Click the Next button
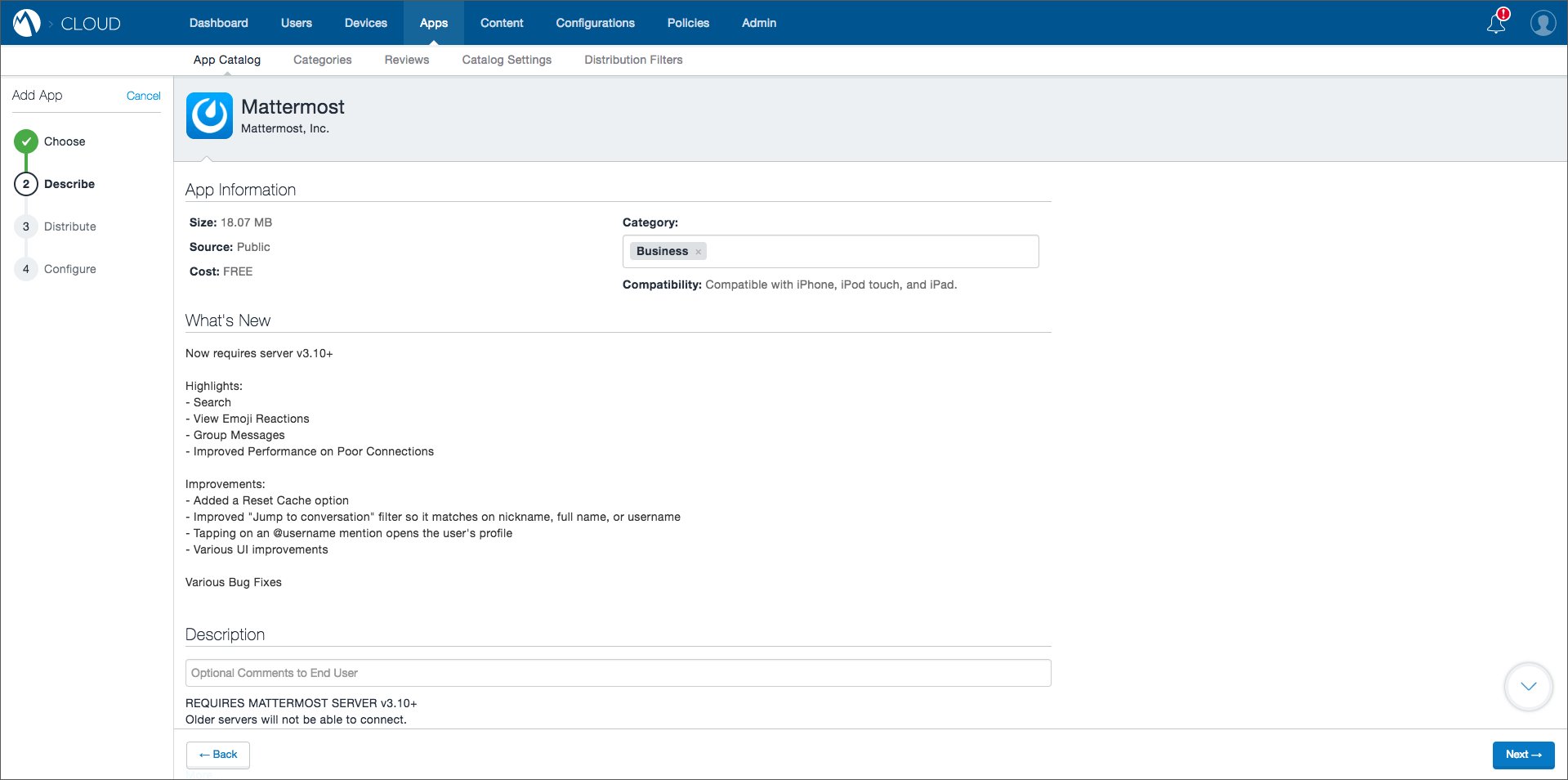This screenshot has width=1568, height=780. pos(1524,755)
